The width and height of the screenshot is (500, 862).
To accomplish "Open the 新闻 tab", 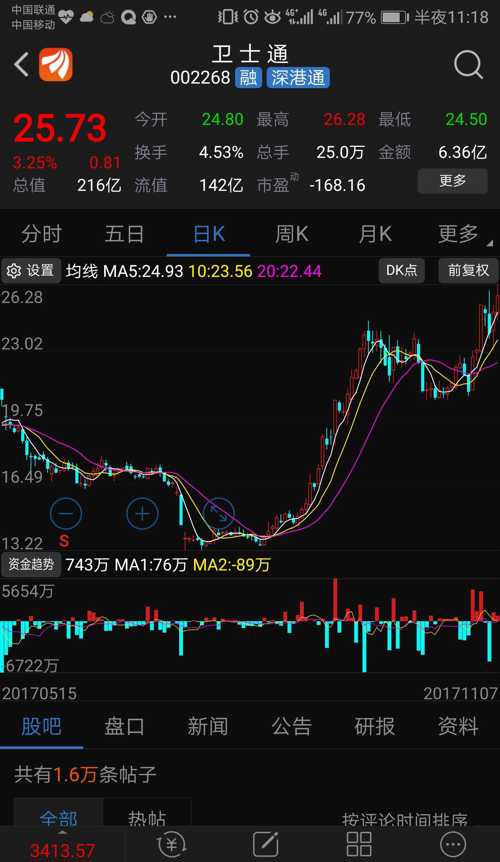I will [x=208, y=726].
